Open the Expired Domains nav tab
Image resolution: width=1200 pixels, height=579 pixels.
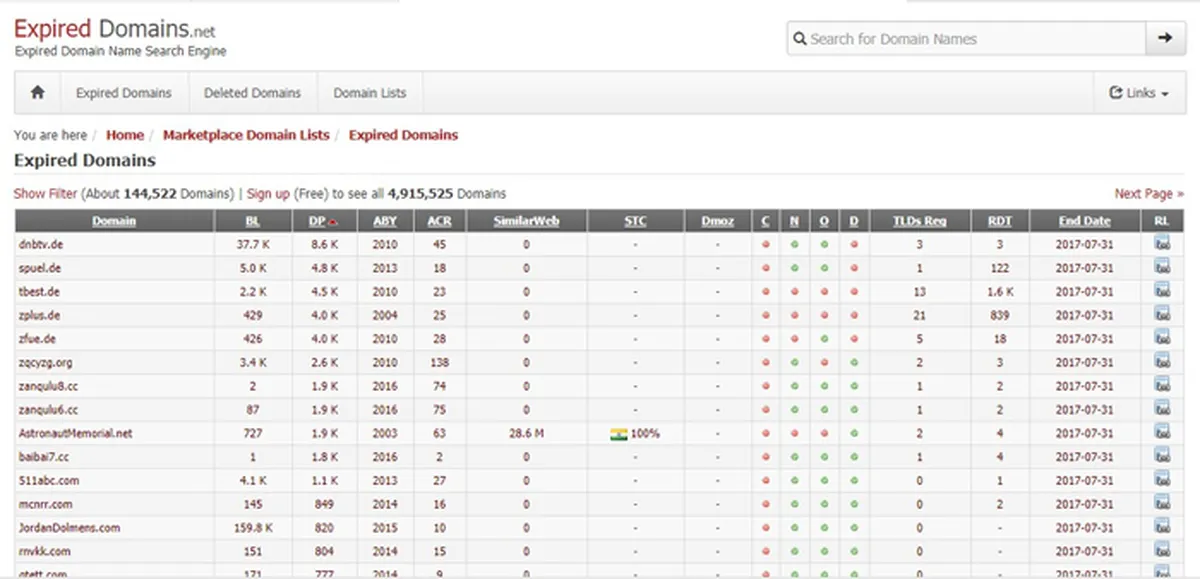point(124,93)
